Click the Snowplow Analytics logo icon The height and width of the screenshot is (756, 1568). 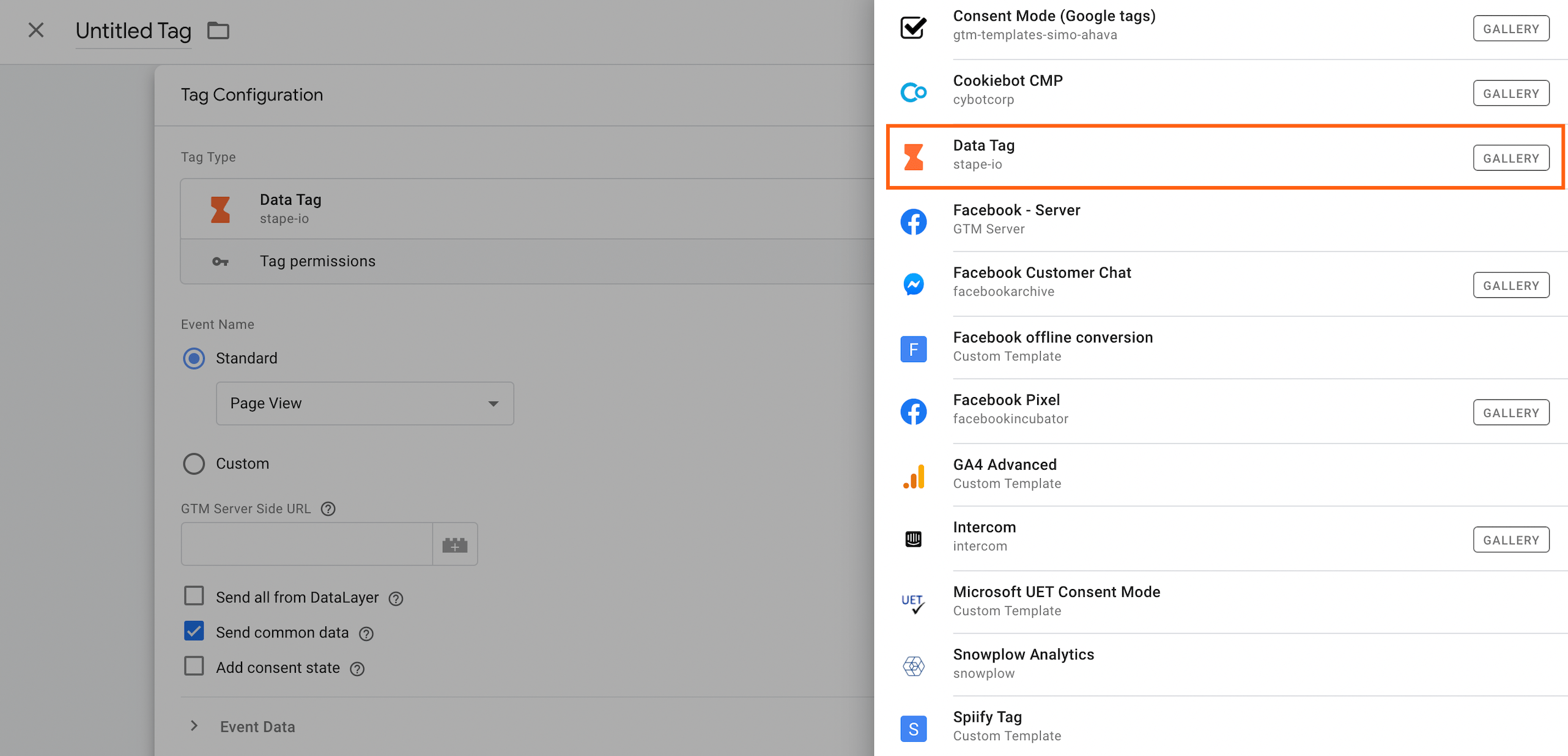coord(913,665)
